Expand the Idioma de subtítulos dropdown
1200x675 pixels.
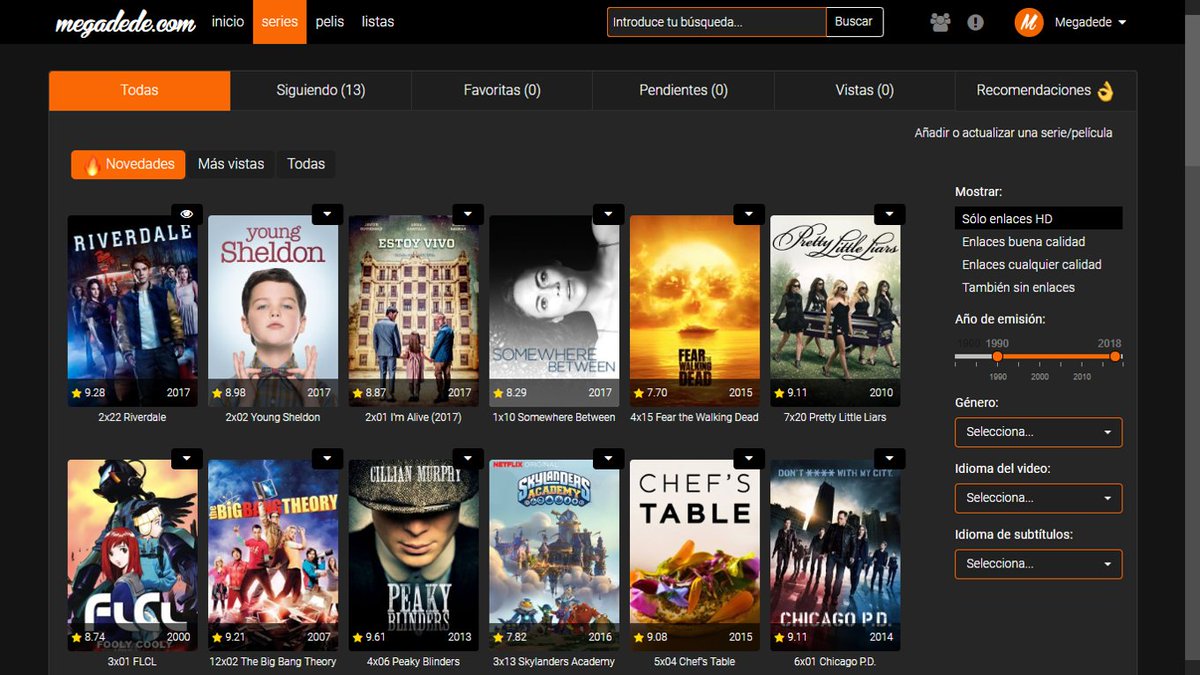1038,564
